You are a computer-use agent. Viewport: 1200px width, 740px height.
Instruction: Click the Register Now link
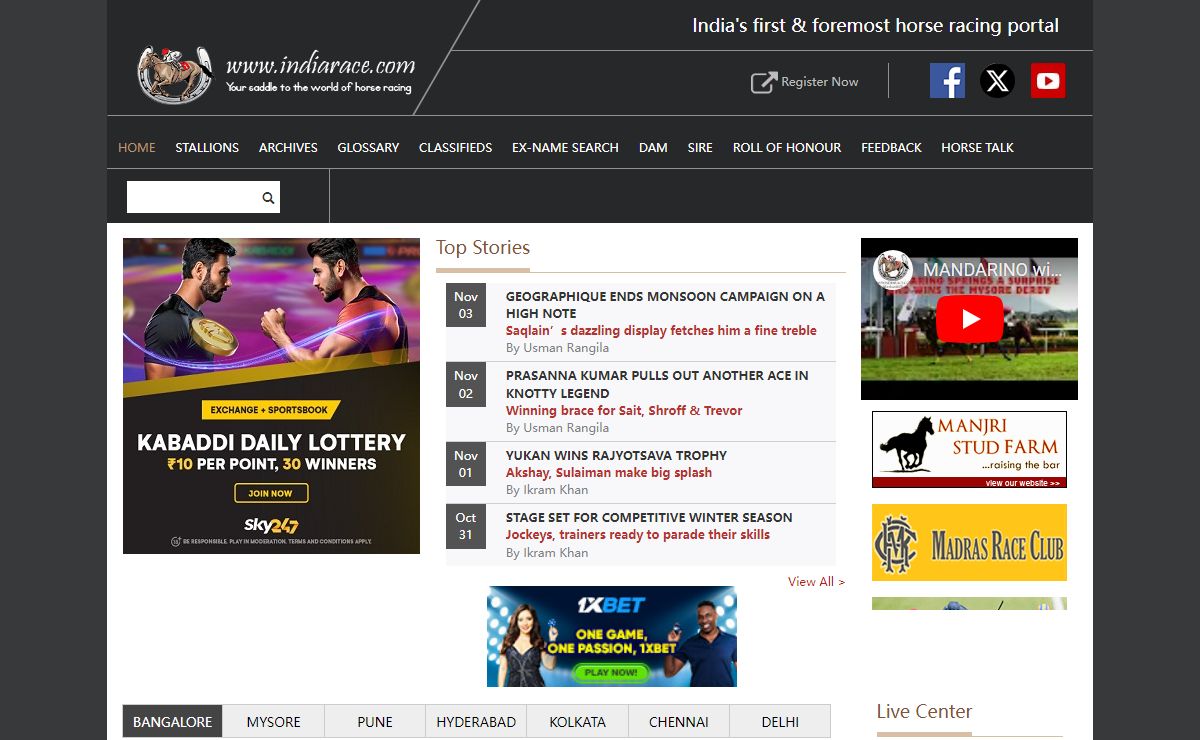819,82
